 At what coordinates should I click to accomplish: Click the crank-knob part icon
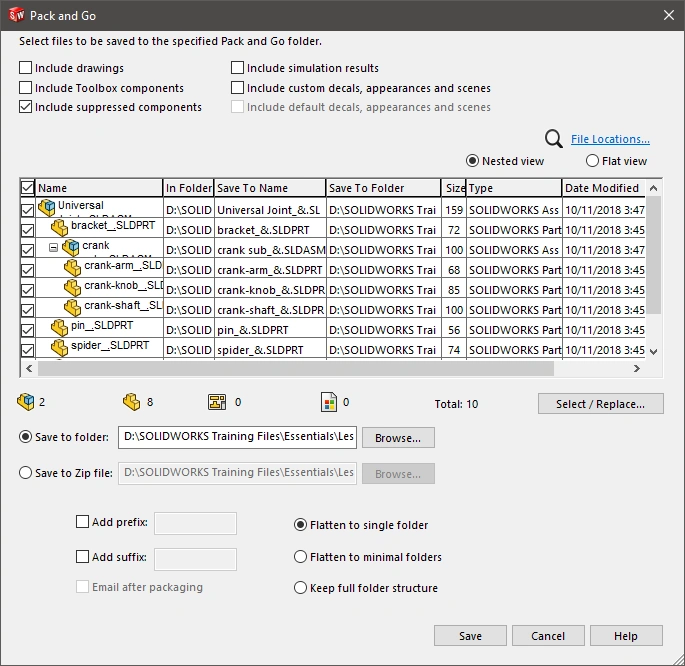tap(73, 287)
